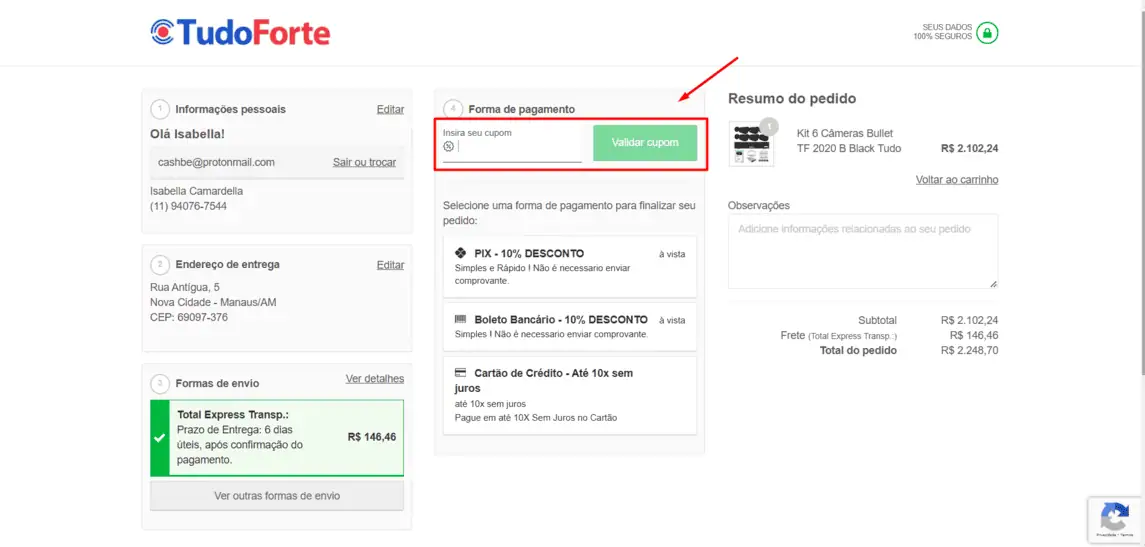Screen dimensions: 1145x547
Task: Click Editar for Endereço de entrega
Action: coord(390,265)
